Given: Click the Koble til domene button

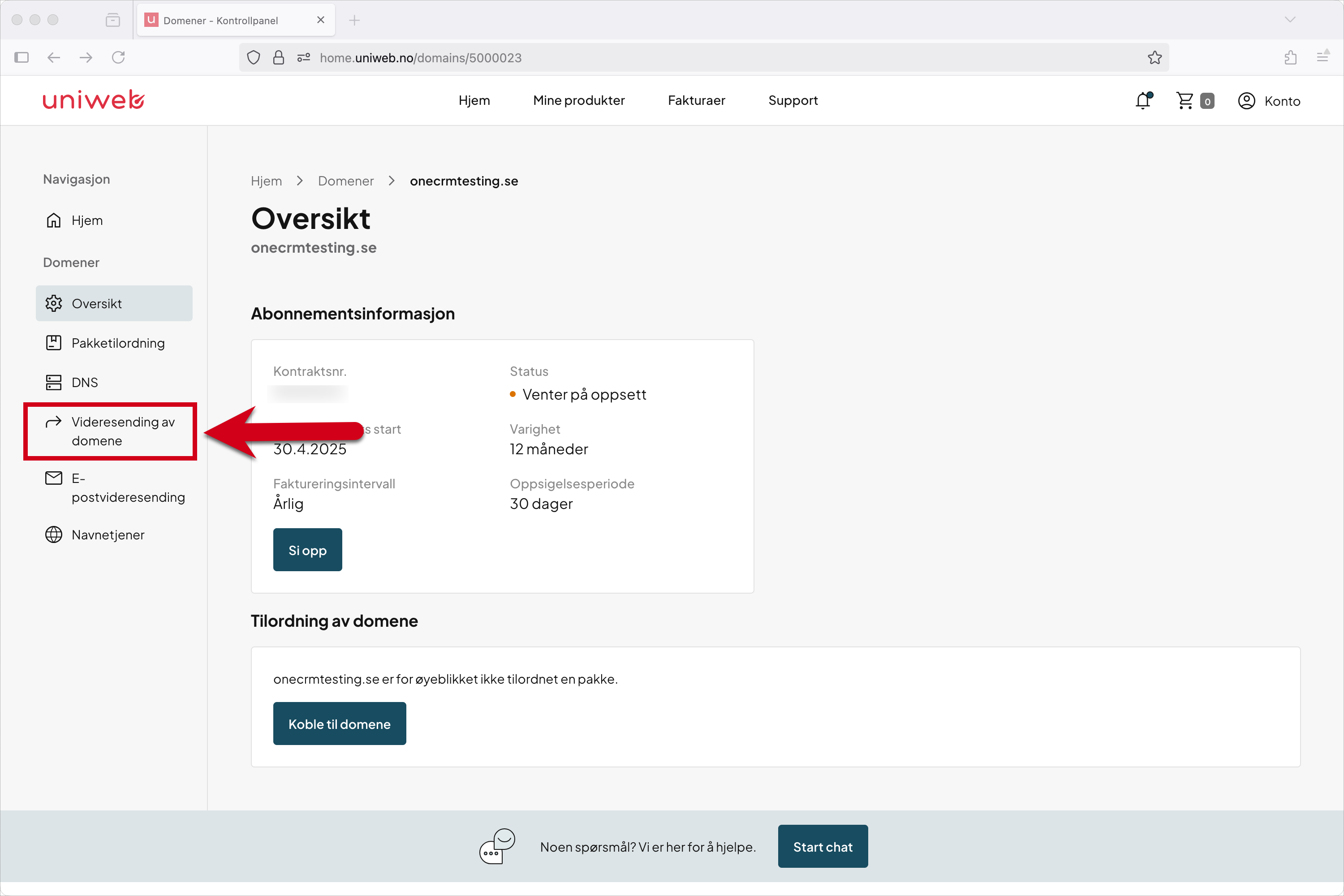Looking at the screenshot, I should (x=340, y=724).
